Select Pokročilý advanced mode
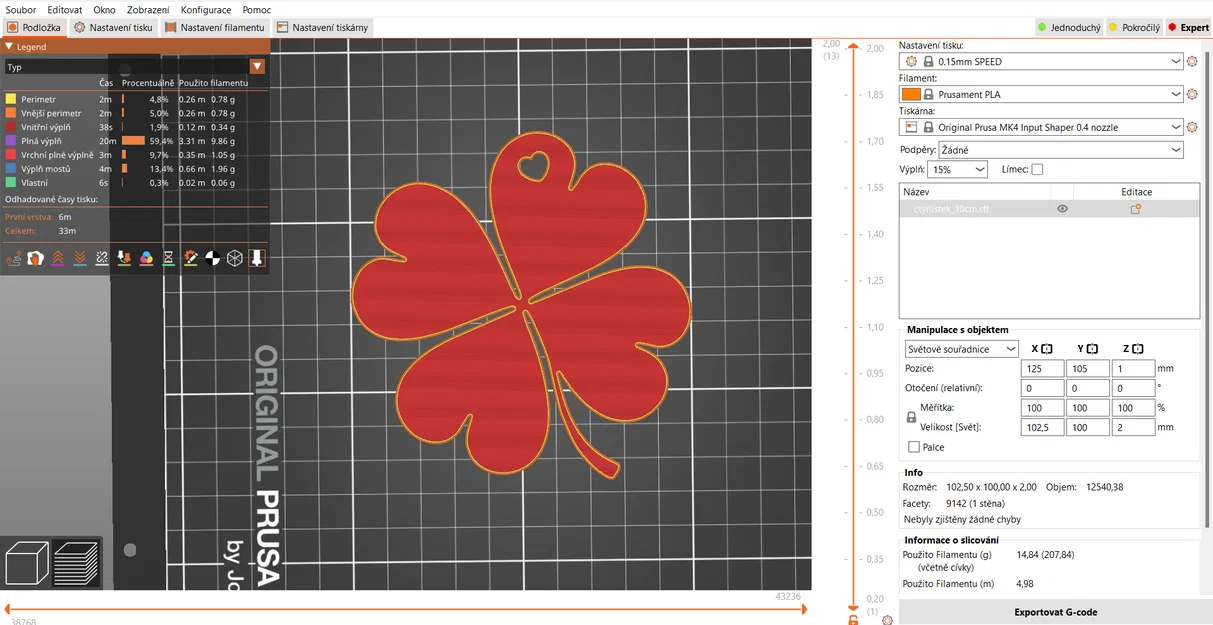The height and width of the screenshot is (625, 1213). [x=1134, y=27]
